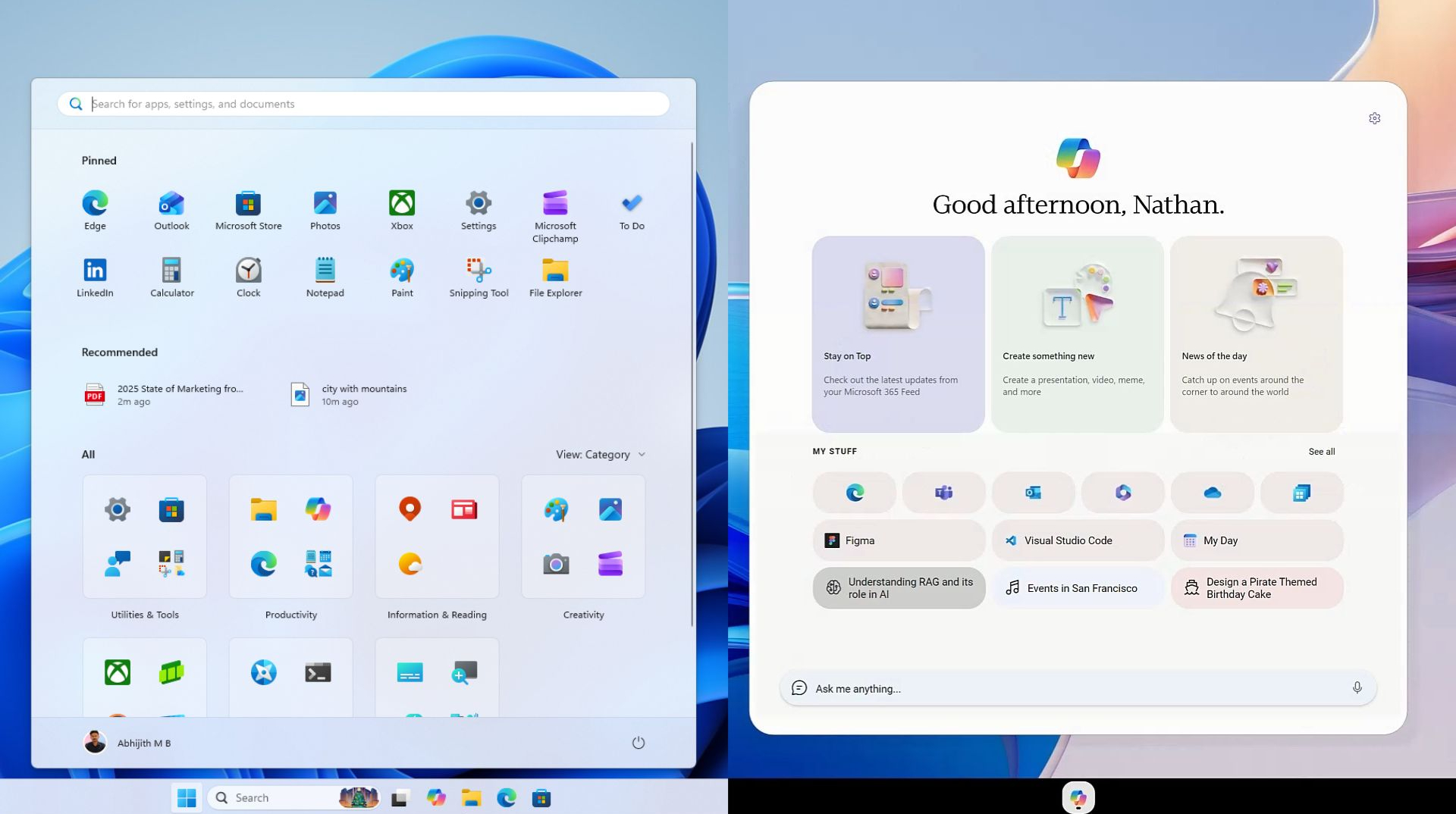Click the Ask me anything input box
1456x814 pixels.
pos(1078,688)
